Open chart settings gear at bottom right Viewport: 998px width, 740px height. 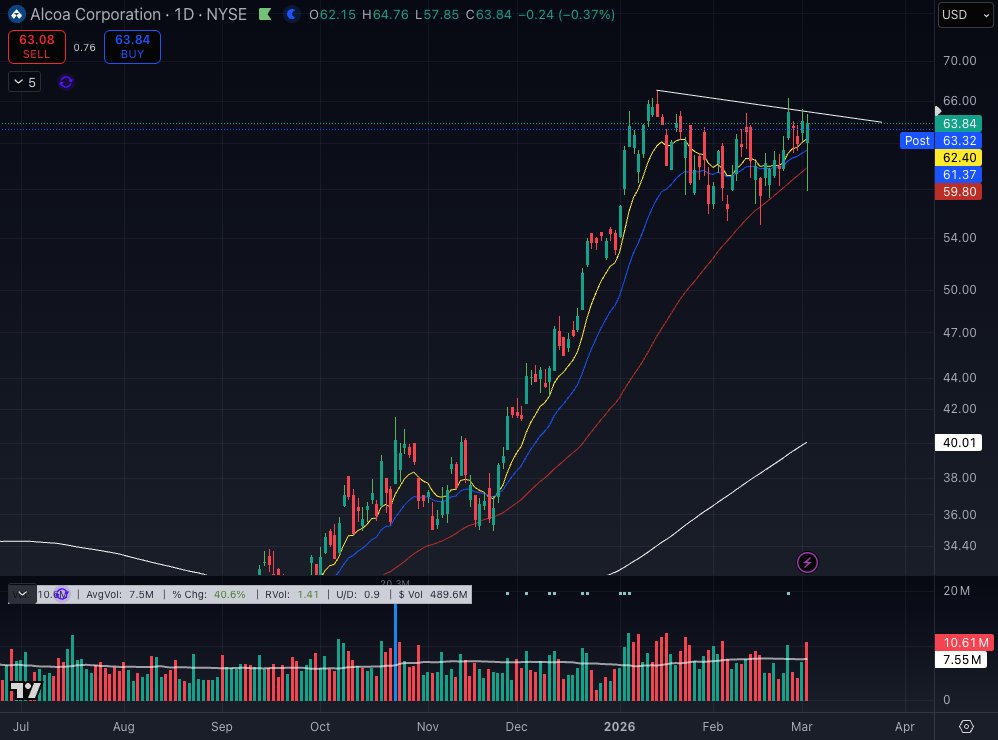tap(966, 727)
